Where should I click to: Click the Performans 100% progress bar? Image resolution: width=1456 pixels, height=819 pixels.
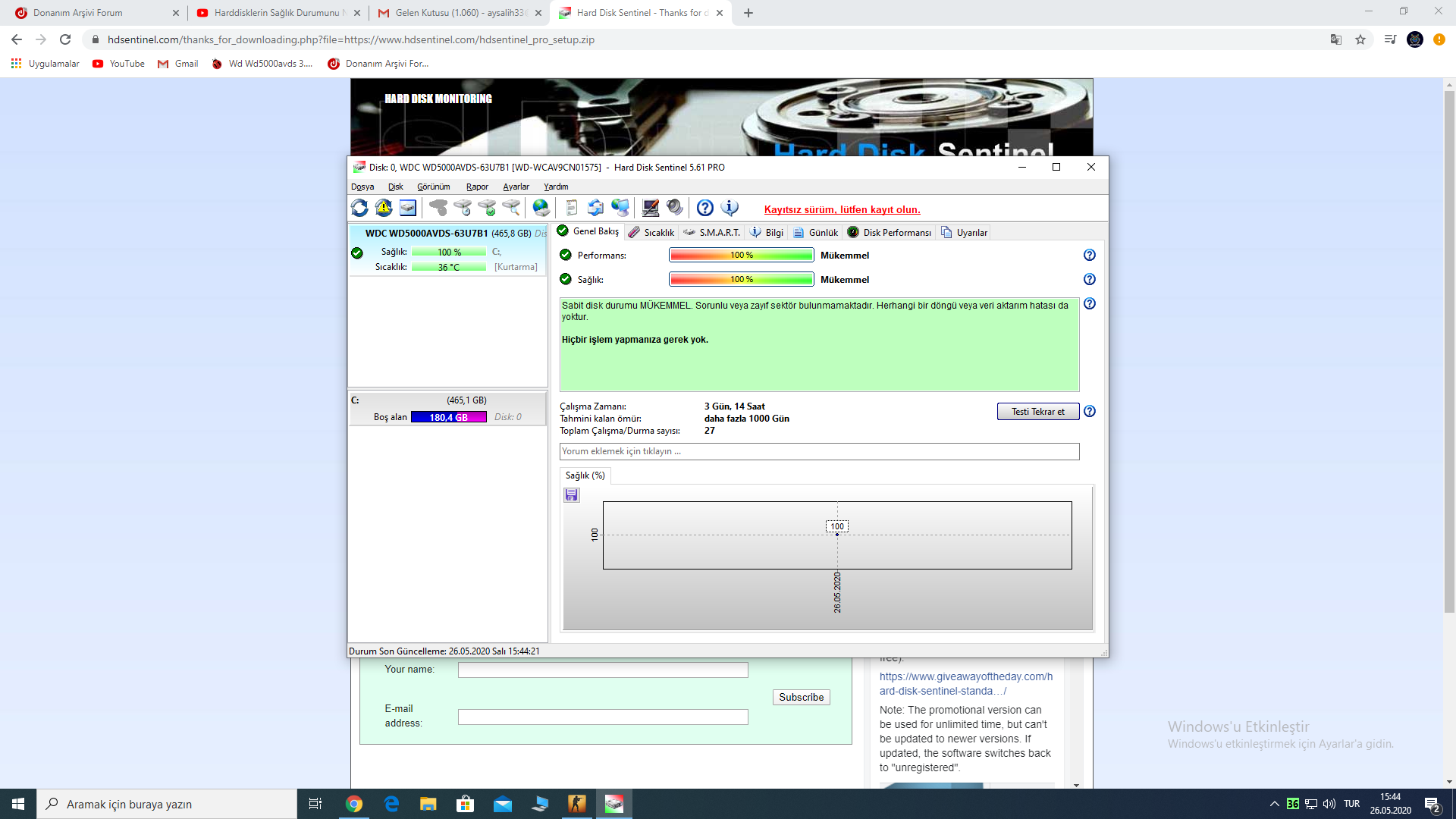click(x=742, y=256)
